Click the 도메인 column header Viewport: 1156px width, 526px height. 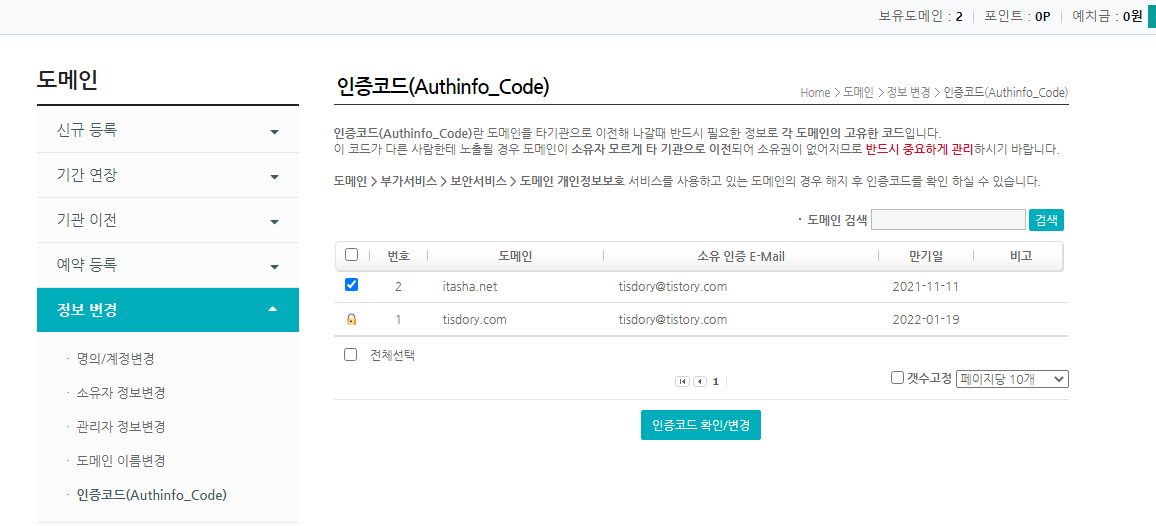515,256
